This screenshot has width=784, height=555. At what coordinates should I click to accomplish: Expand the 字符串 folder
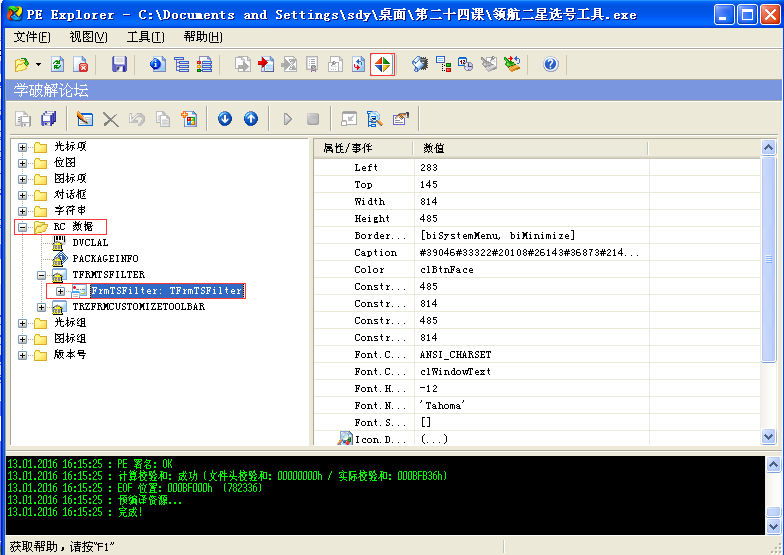coord(22,211)
